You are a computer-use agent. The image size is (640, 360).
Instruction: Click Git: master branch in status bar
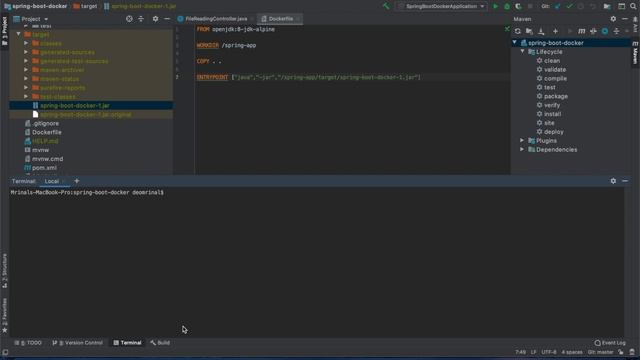coord(600,352)
